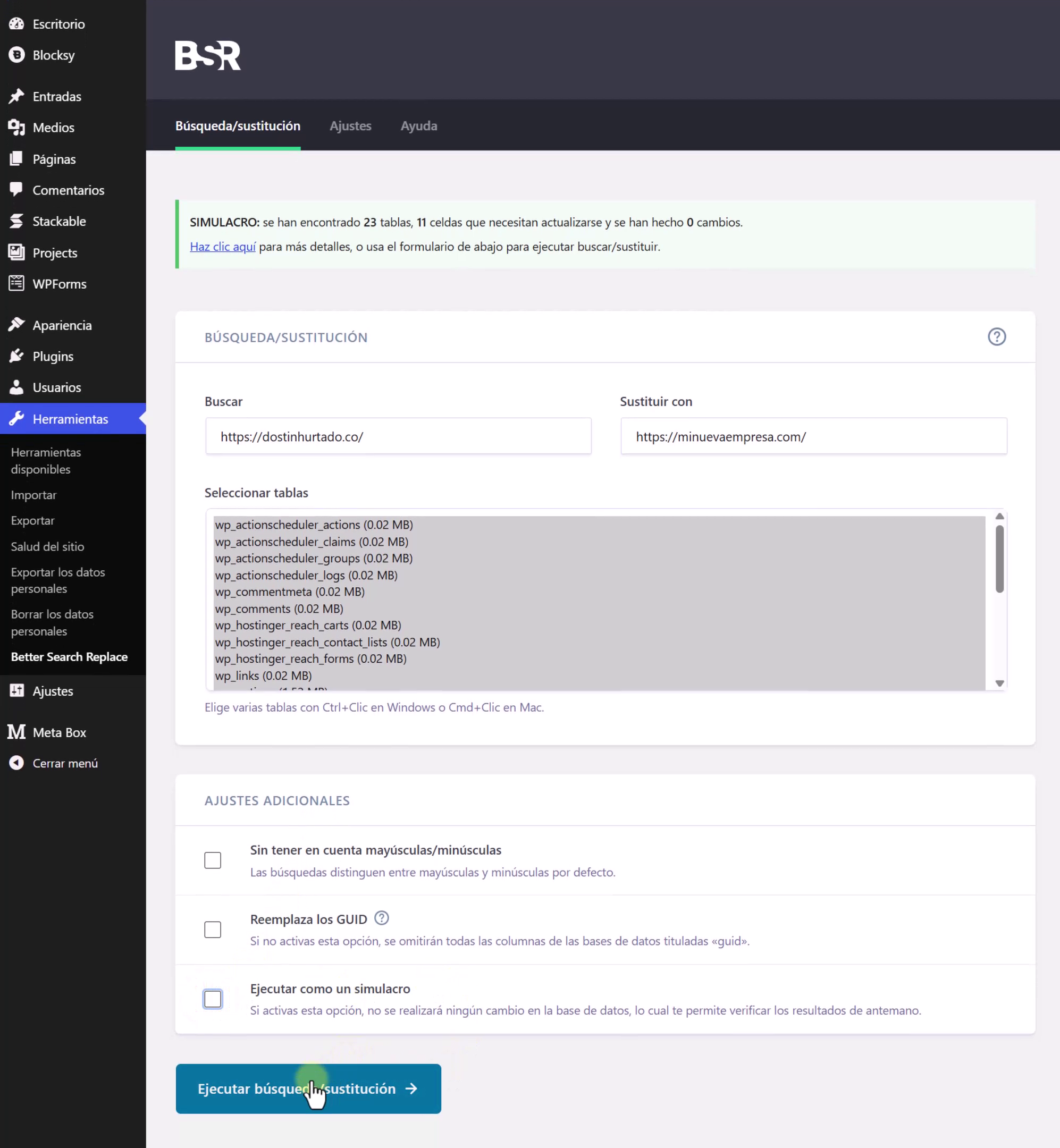The image size is (1060, 1148).
Task: Open Herramientas disponibles submenu item
Action: click(46, 460)
